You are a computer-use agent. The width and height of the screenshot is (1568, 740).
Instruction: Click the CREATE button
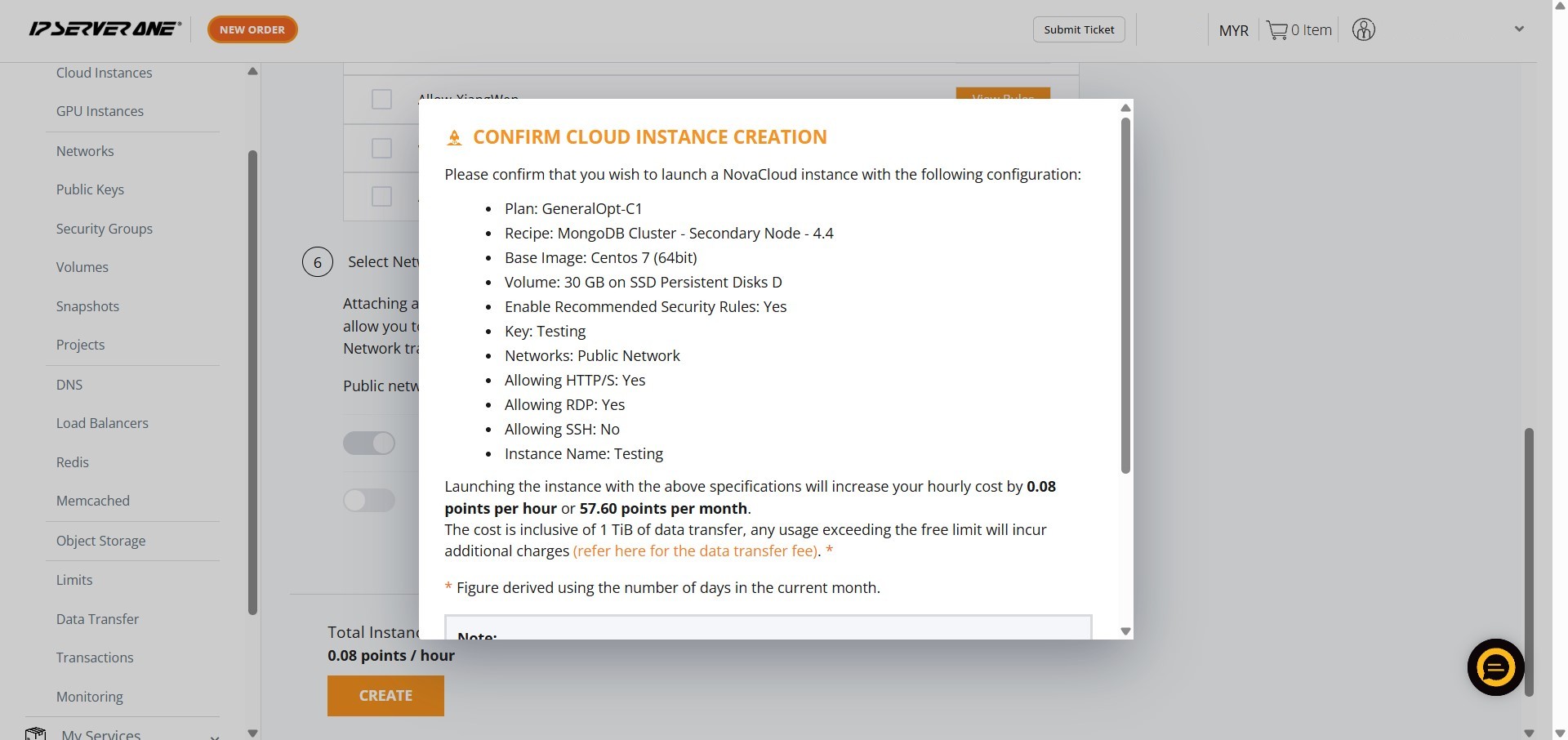(x=385, y=696)
